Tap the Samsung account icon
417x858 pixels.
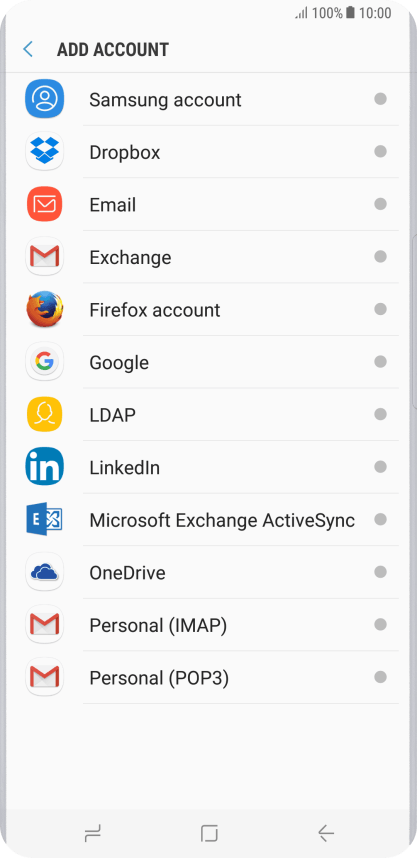pos(44,99)
